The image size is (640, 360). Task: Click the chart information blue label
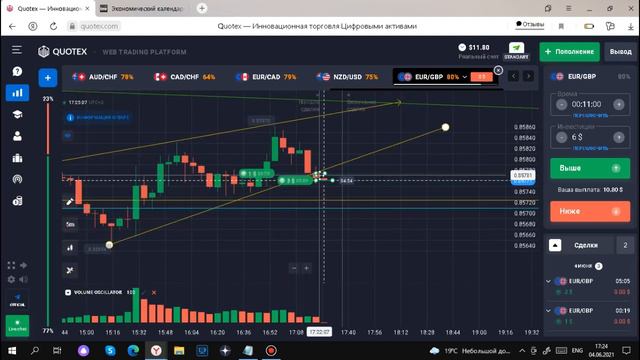click(x=98, y=118)
